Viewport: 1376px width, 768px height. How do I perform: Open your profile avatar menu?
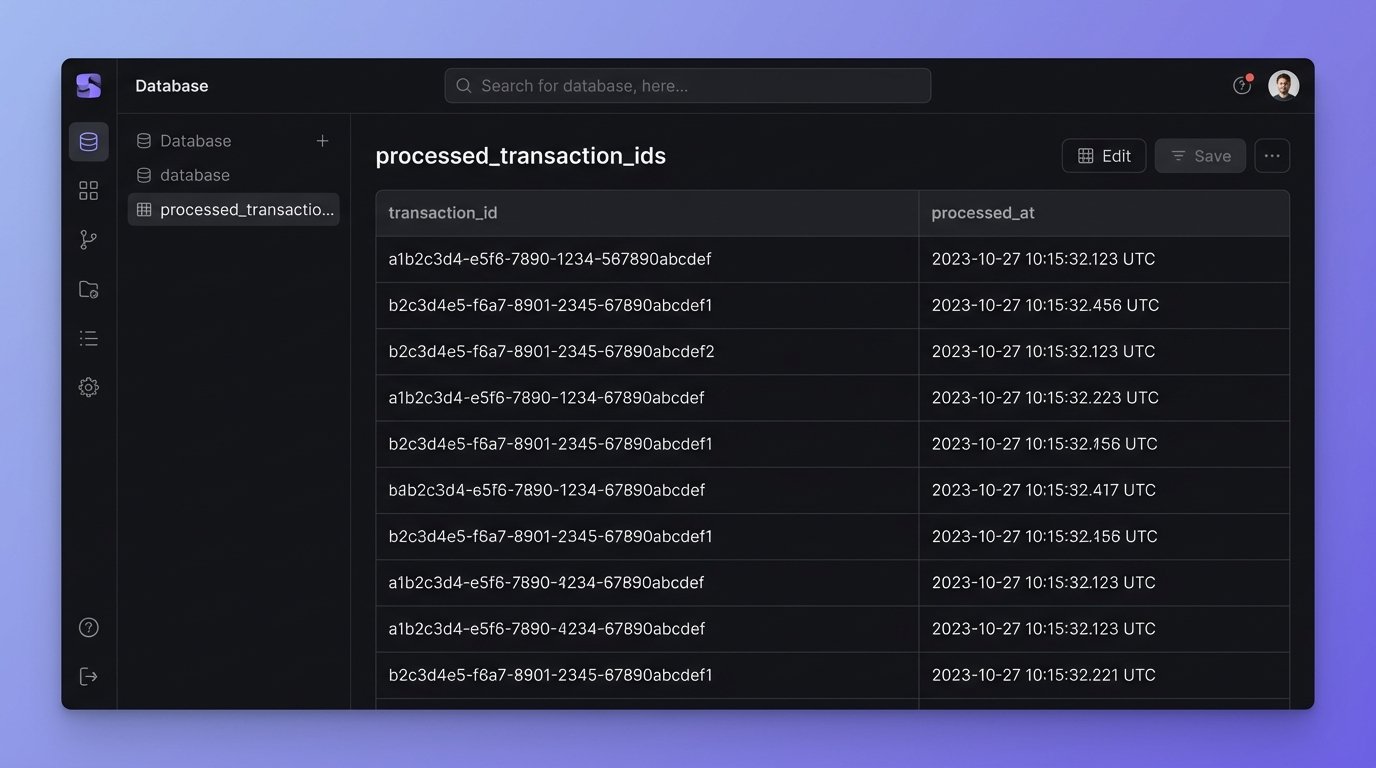click(1283, 85)
